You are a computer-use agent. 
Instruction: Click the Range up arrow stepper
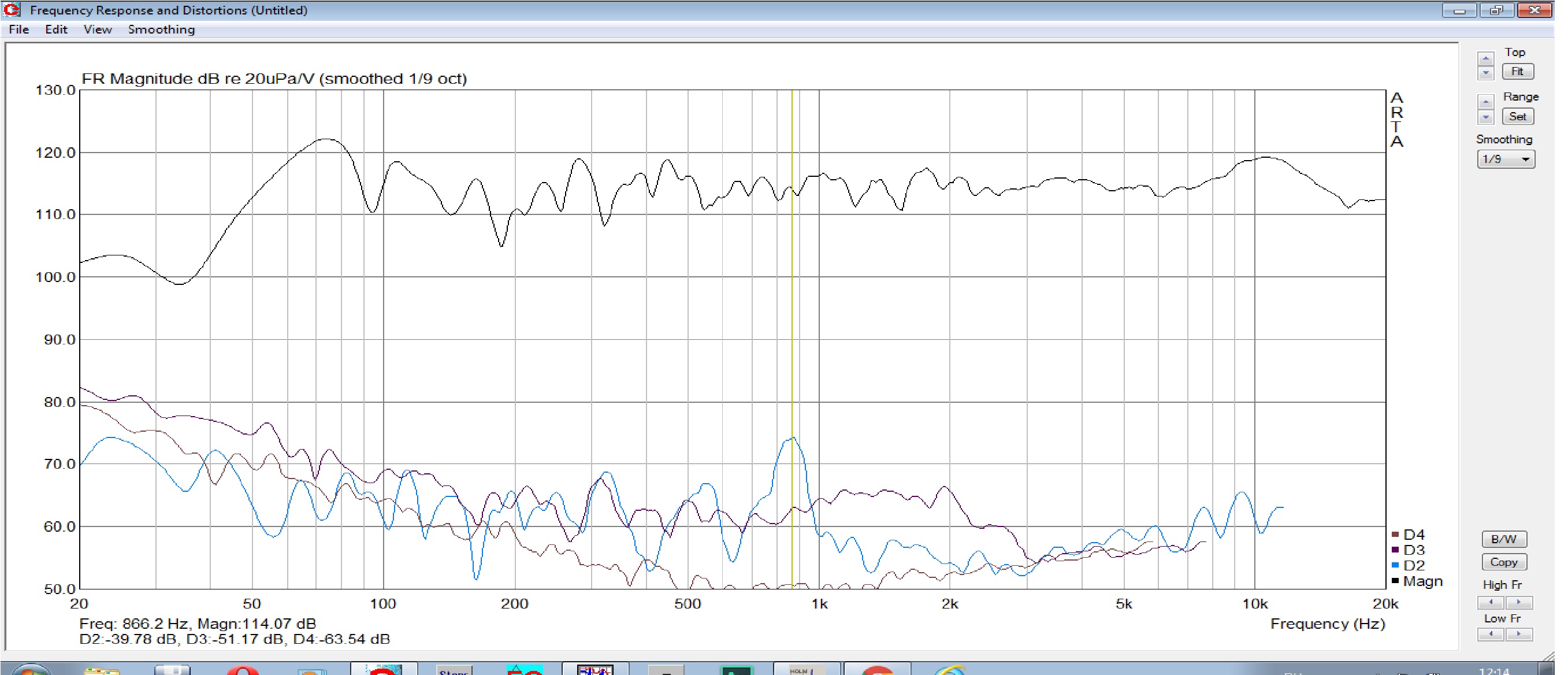1485,102
